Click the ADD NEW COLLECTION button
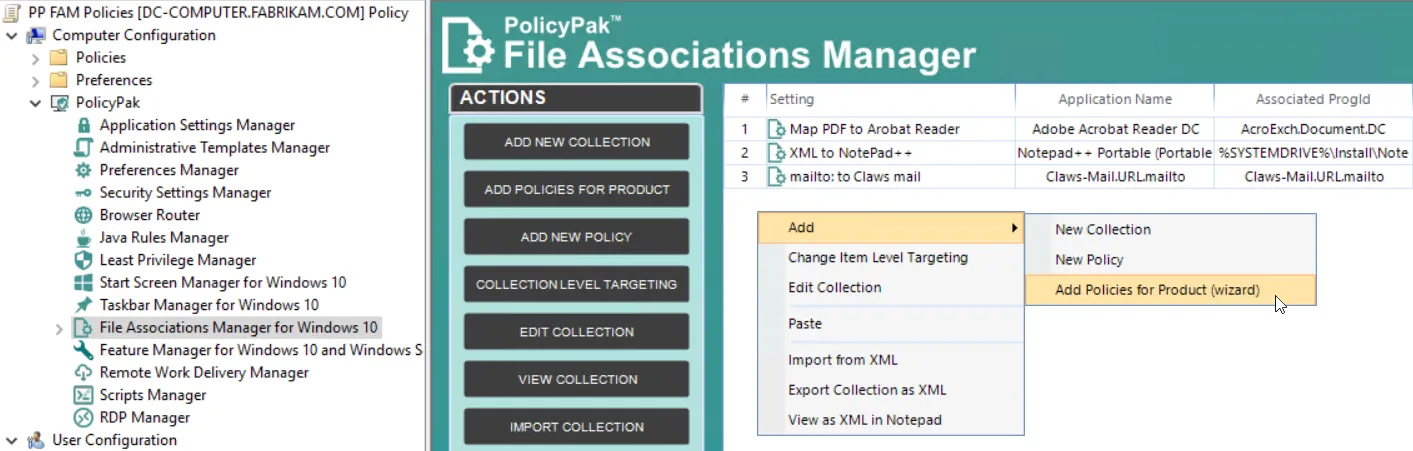 click(x=577, y=142)
